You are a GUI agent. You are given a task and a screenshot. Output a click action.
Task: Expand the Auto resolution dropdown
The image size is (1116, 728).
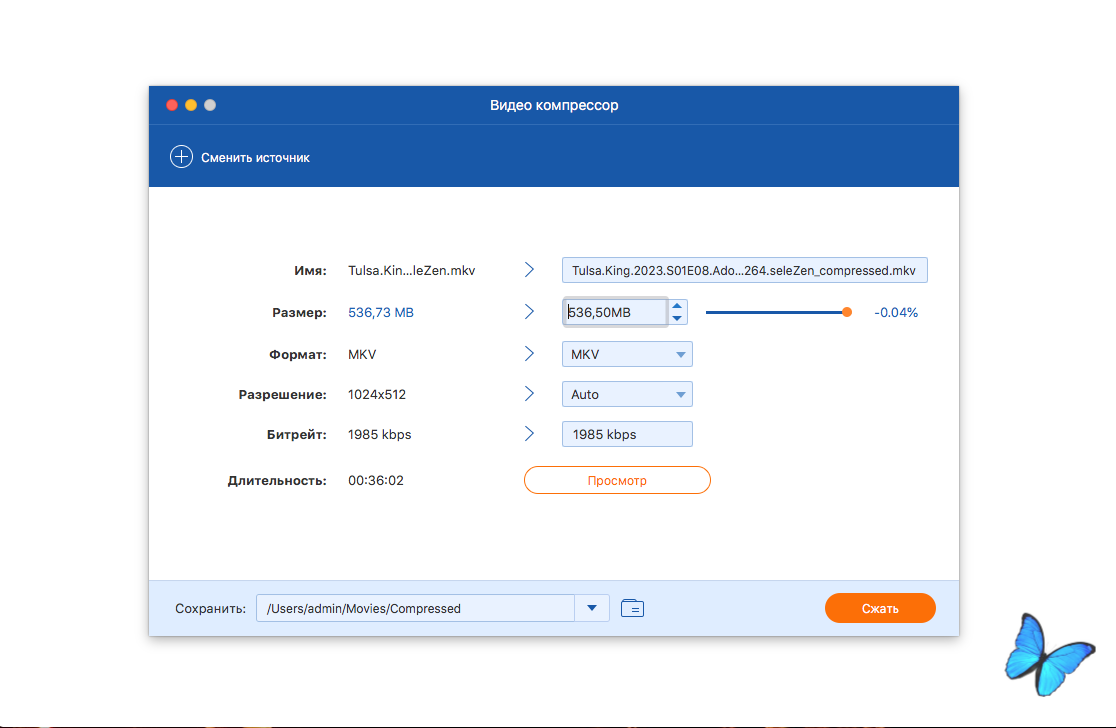[x=627, y=394]
